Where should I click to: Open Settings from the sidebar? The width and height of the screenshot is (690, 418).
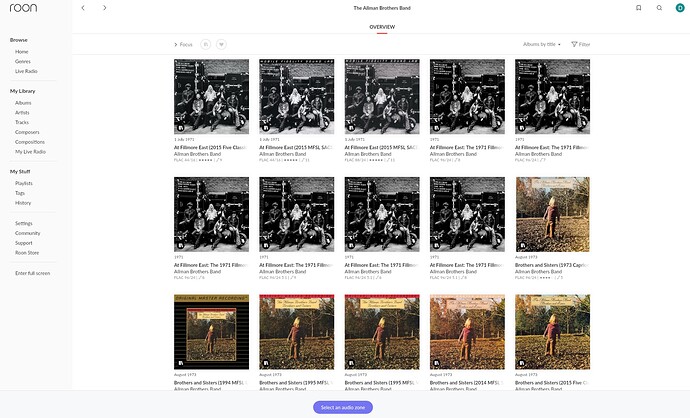tap(24, 223)
